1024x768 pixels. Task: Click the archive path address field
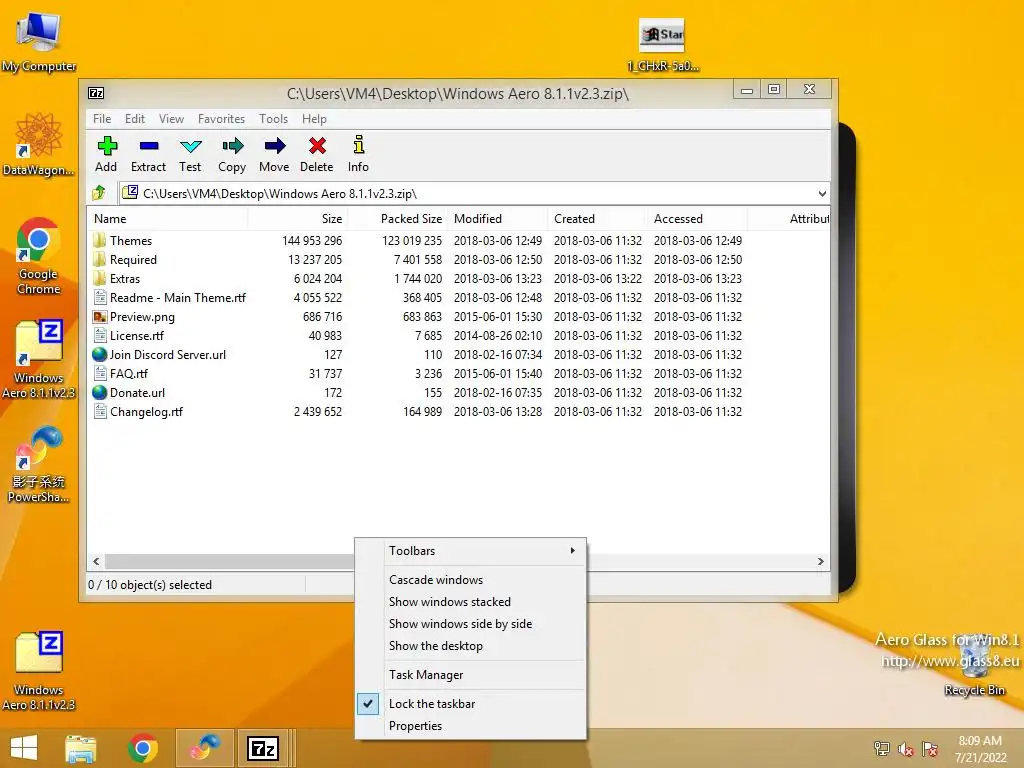click(x=473, y=193)
